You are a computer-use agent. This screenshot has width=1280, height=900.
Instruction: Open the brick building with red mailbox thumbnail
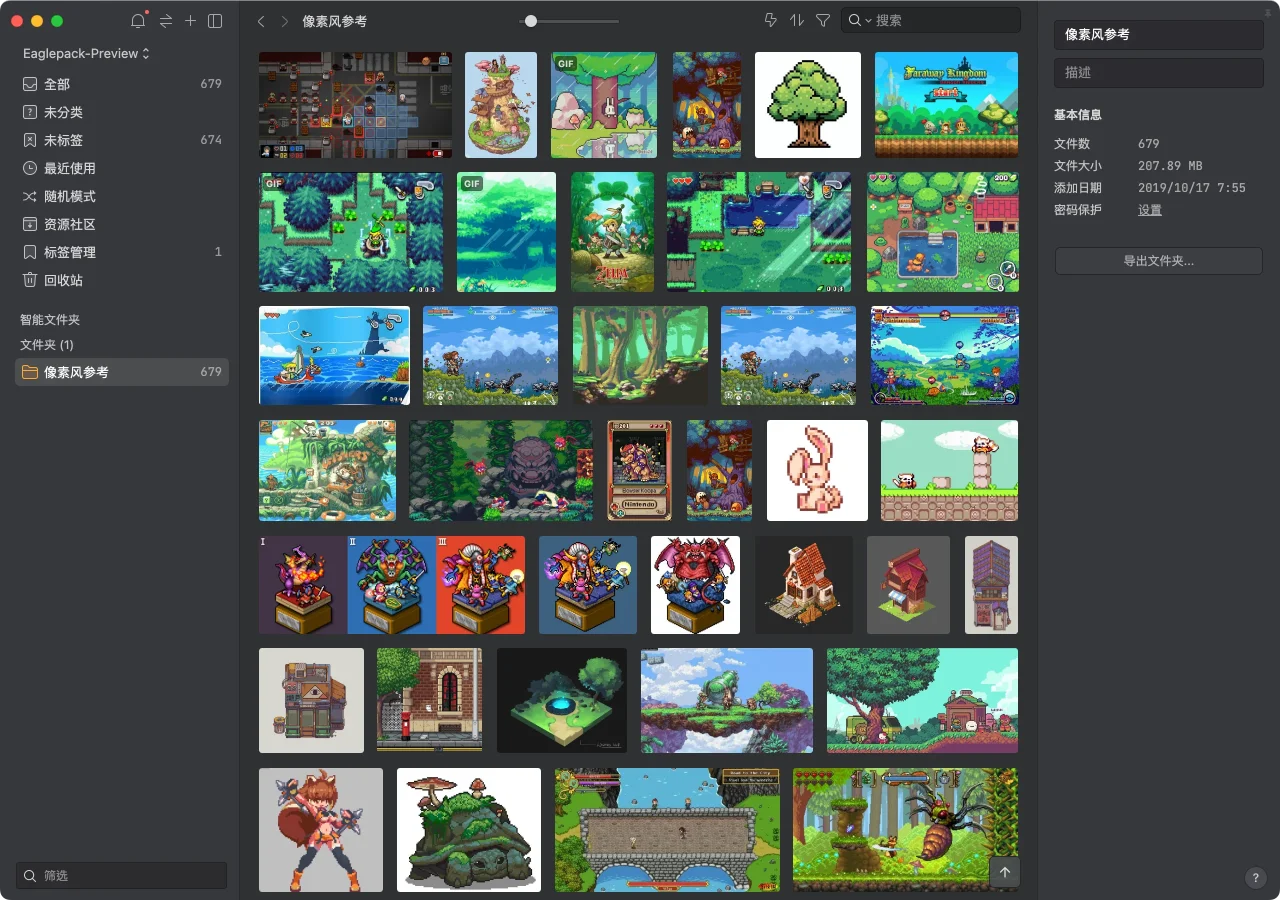coord(430,700)
